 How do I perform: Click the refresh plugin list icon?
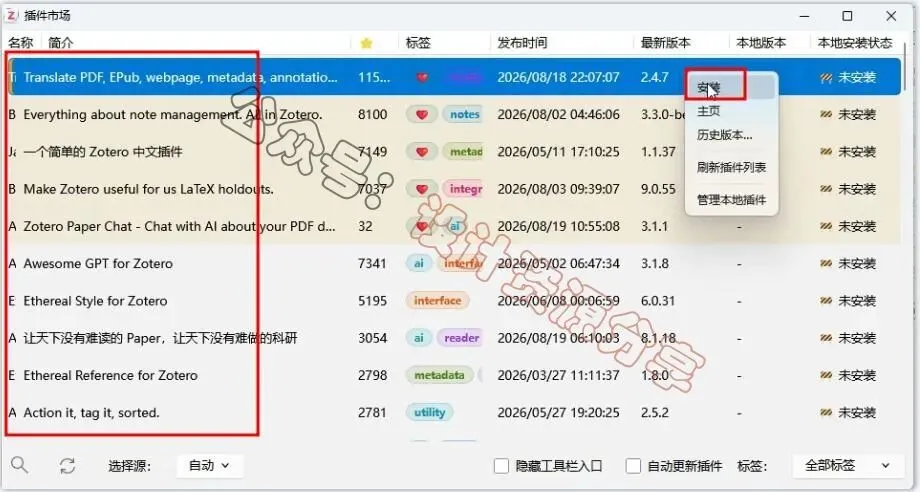tap(67, 466)
